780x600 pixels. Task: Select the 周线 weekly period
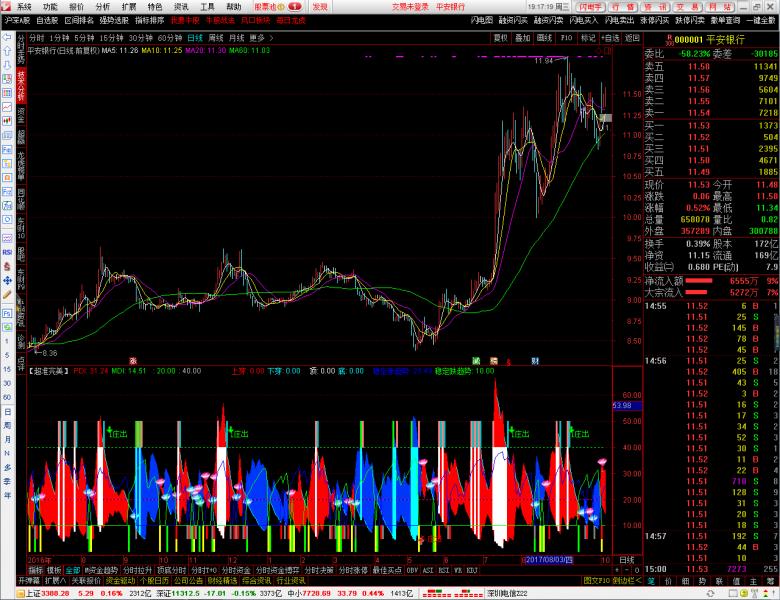pos(216,38)
